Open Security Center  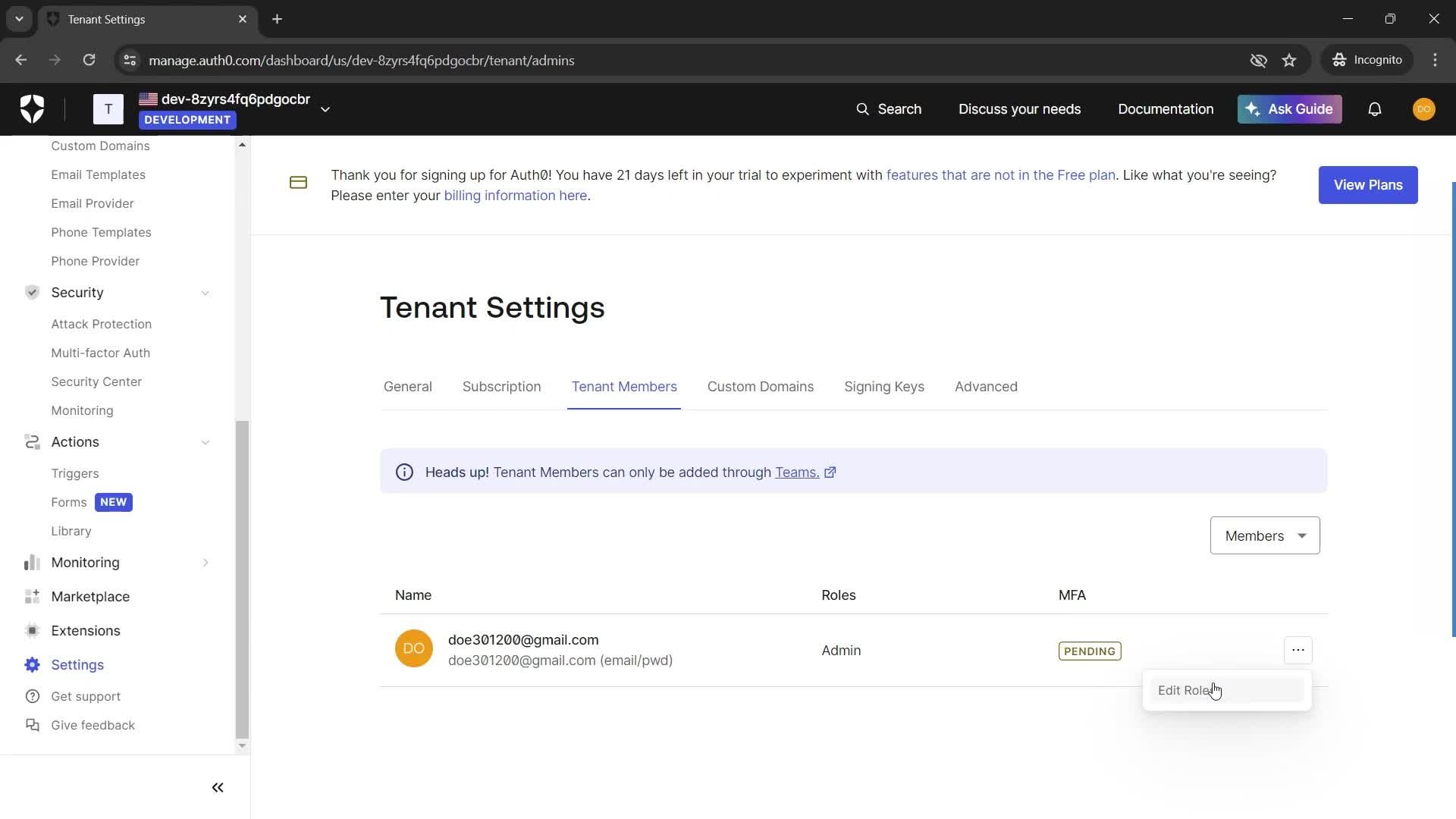[x=96, y=381]
